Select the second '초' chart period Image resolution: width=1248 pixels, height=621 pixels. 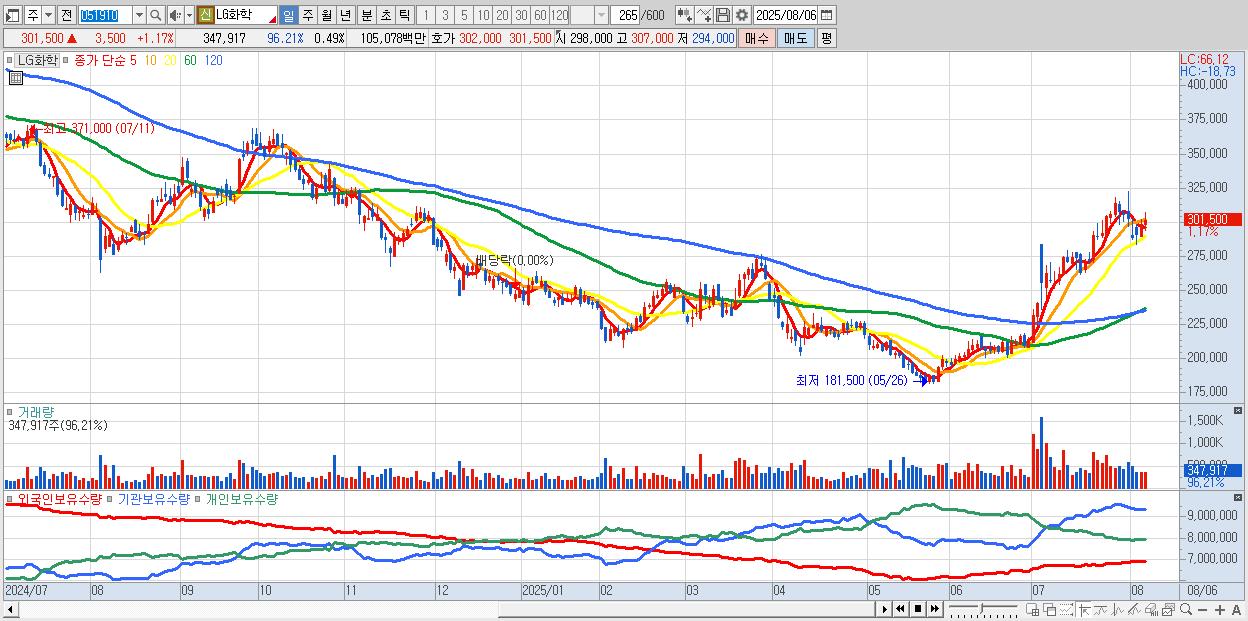click(x=386, y=16)
